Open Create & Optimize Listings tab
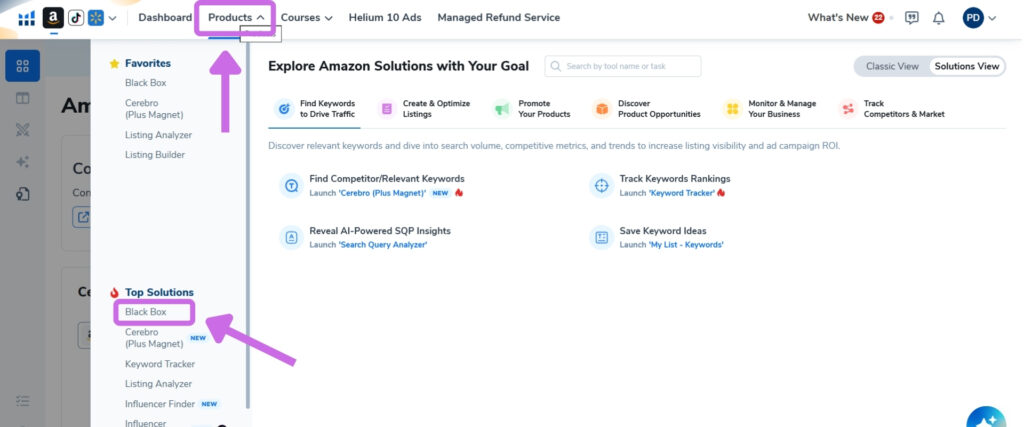 click(423, 108)
